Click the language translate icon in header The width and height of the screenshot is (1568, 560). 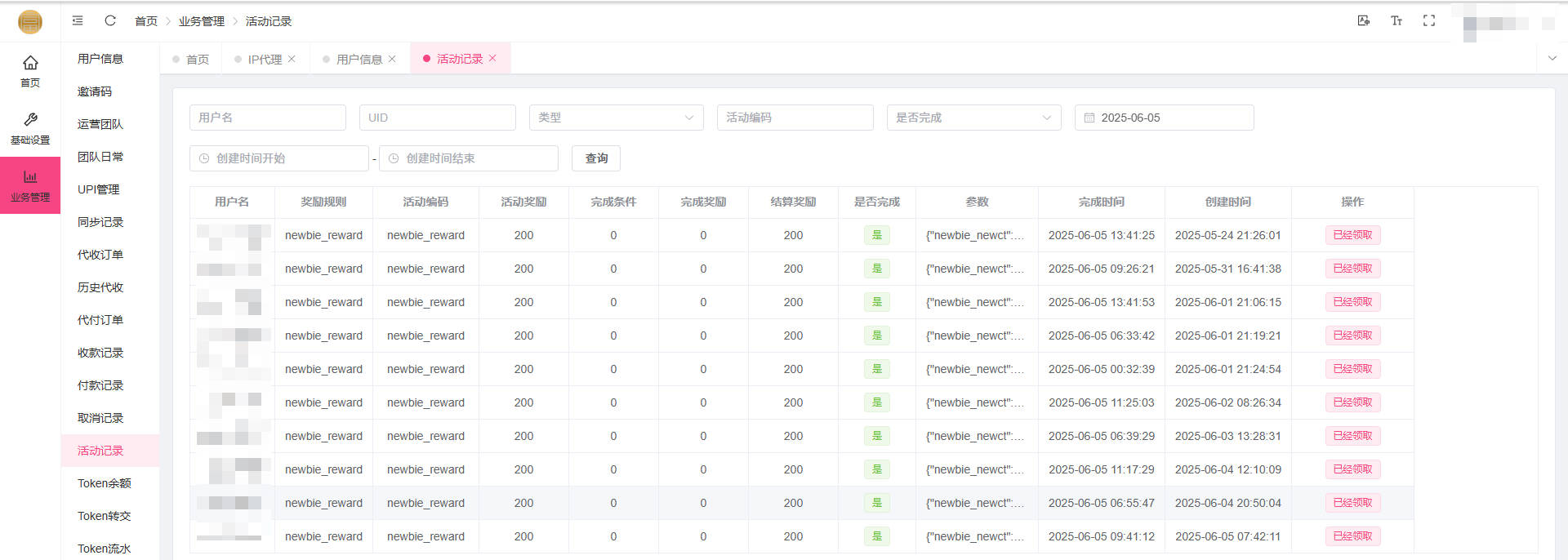1363,20
